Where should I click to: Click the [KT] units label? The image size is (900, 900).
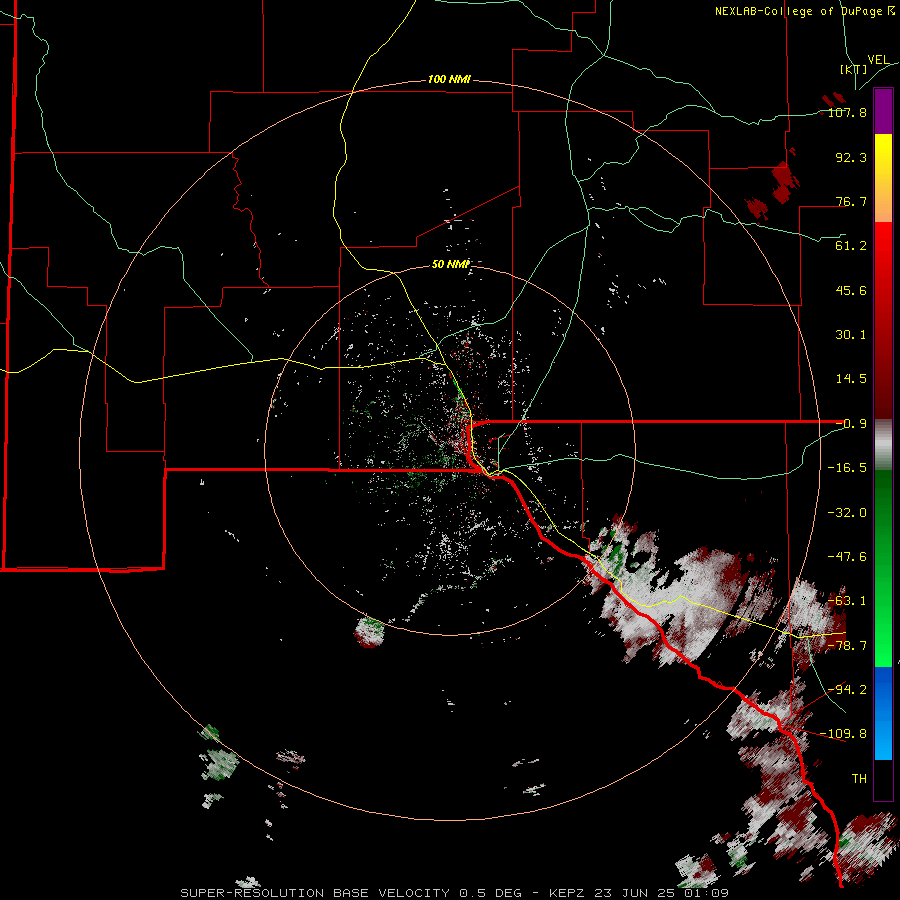pos(853,69)
